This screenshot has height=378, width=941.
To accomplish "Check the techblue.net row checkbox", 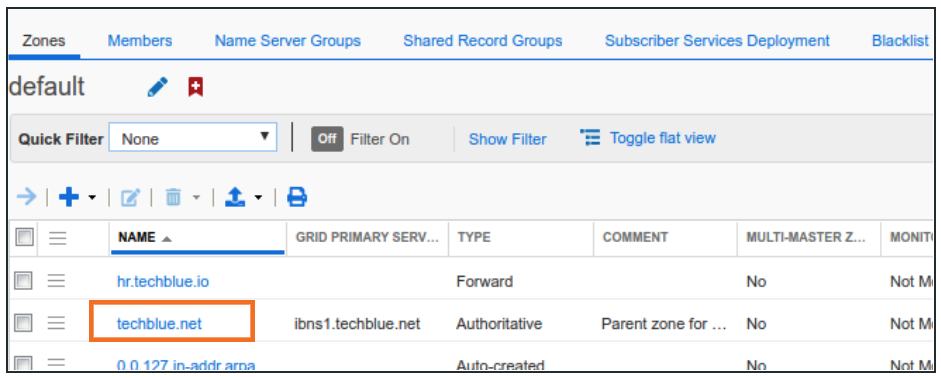I will click(23, 323).
